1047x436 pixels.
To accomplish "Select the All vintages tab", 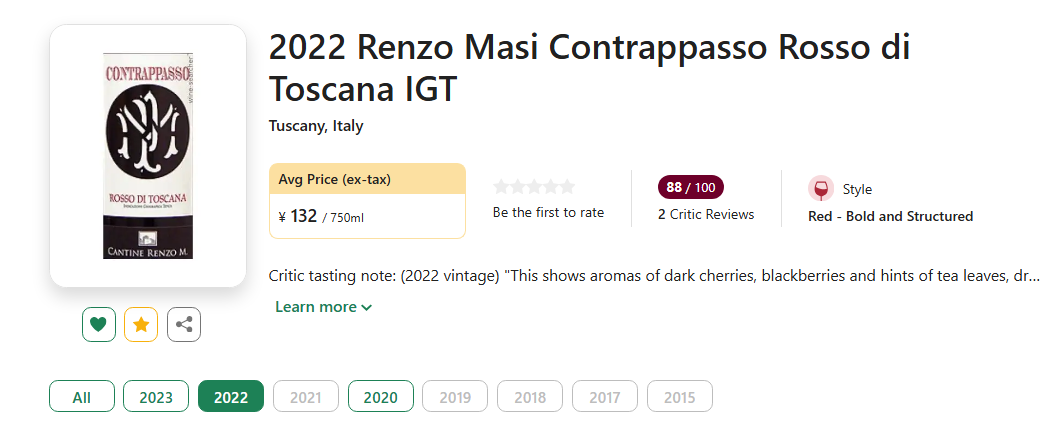I will [x=82, y=397].
